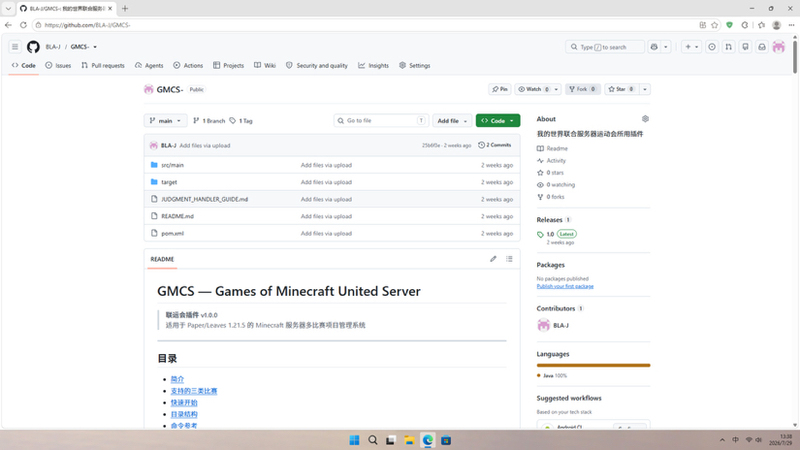Open the src/main folder

tap(172, 165)
